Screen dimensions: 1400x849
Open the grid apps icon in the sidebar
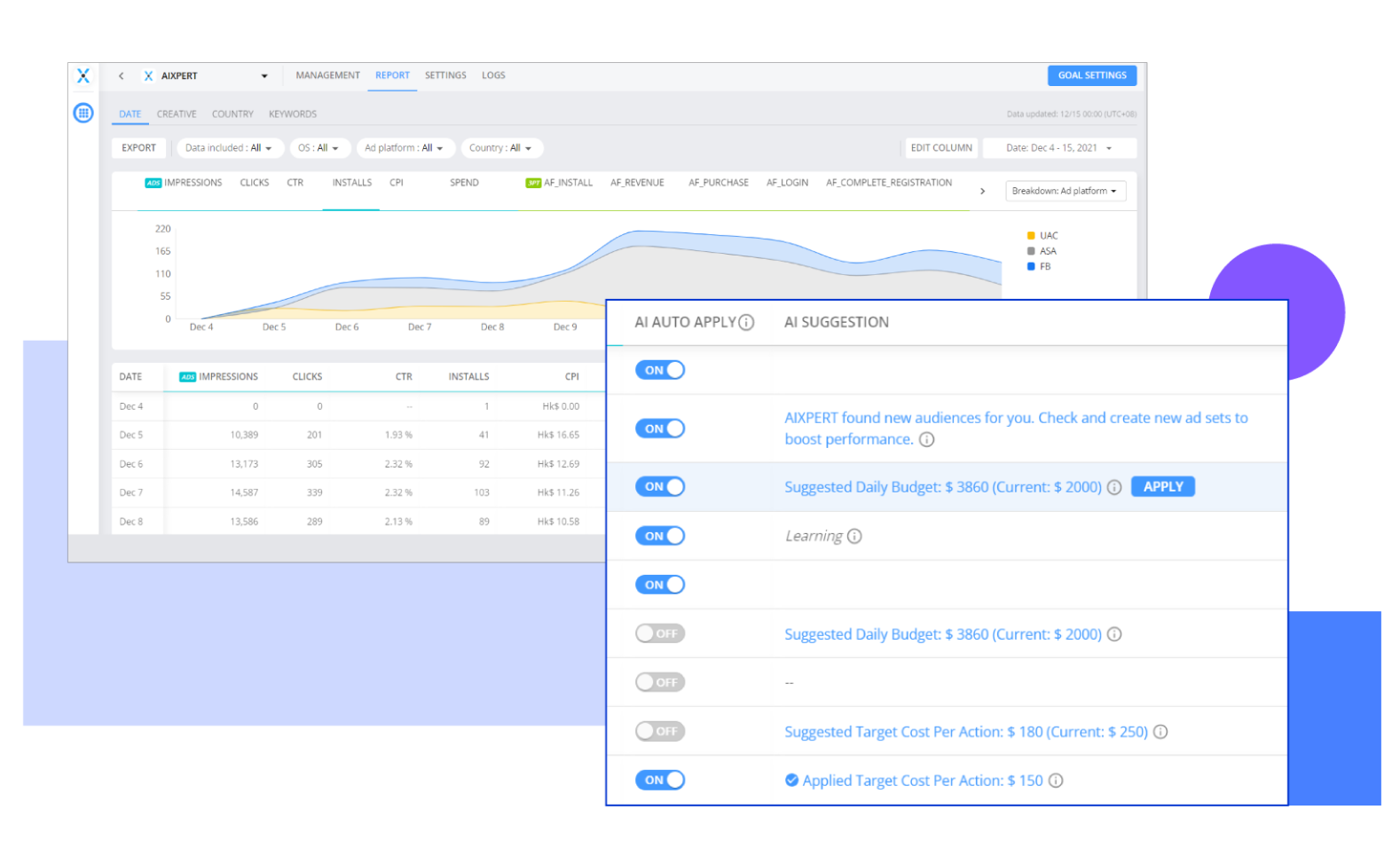click(x=83, y=113)
